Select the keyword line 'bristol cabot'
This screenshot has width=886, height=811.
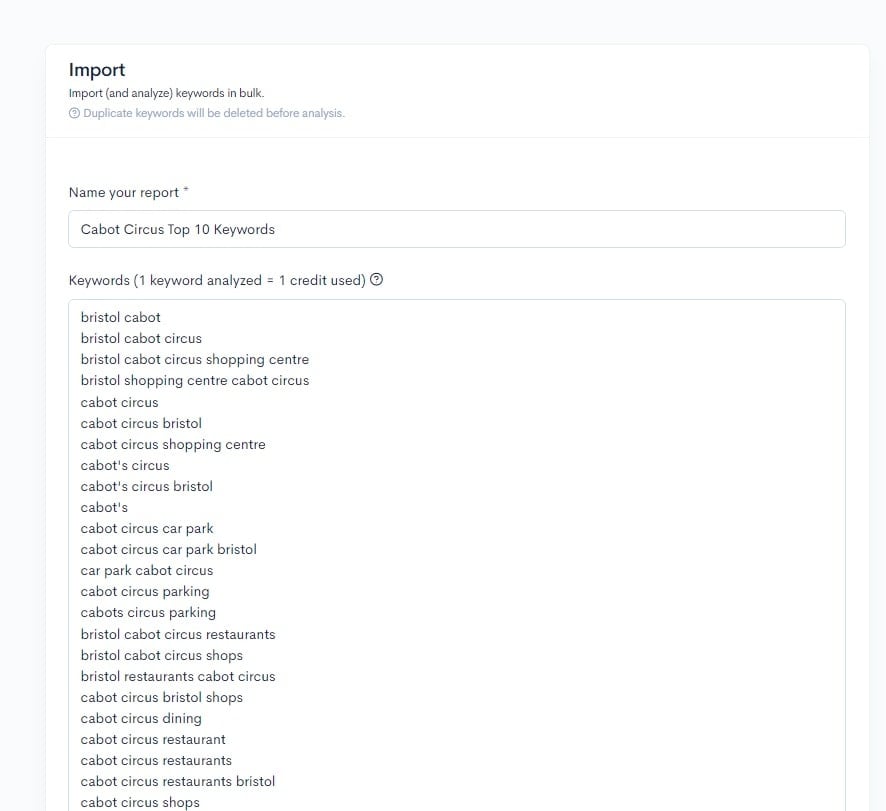point(120,317)
